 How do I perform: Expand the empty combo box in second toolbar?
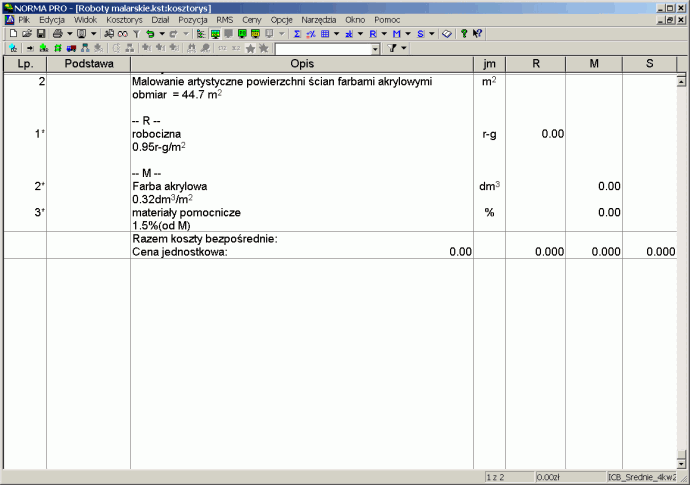(375, 48)
